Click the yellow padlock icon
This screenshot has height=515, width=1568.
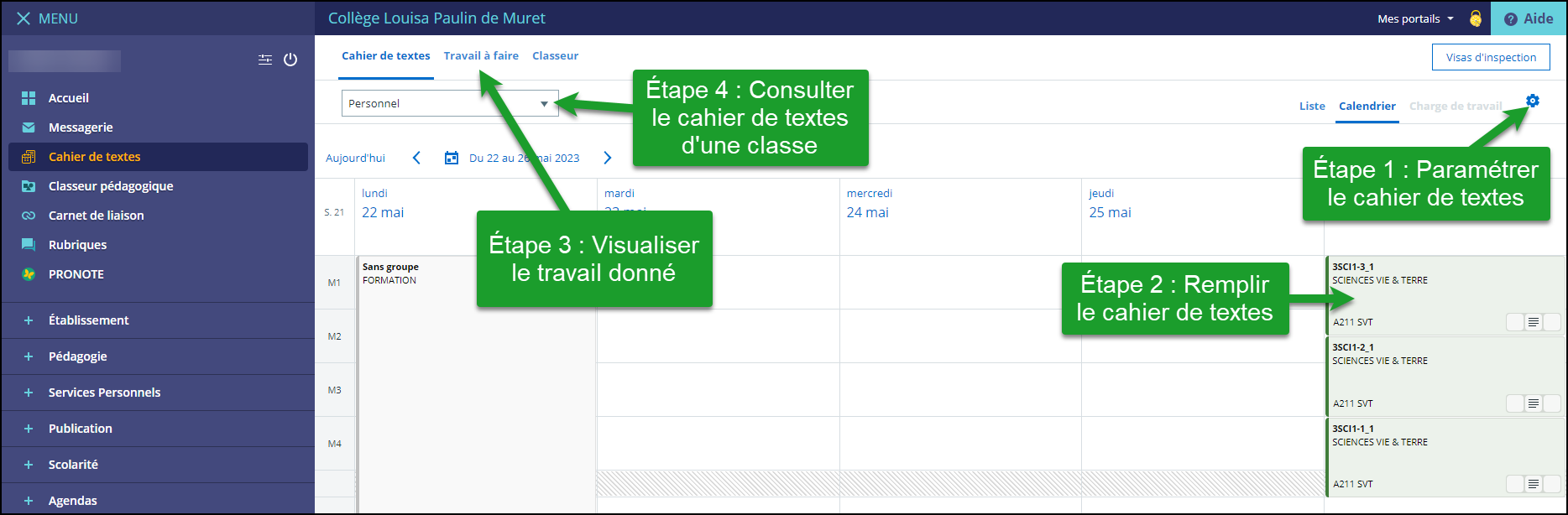click(1475, 18)
